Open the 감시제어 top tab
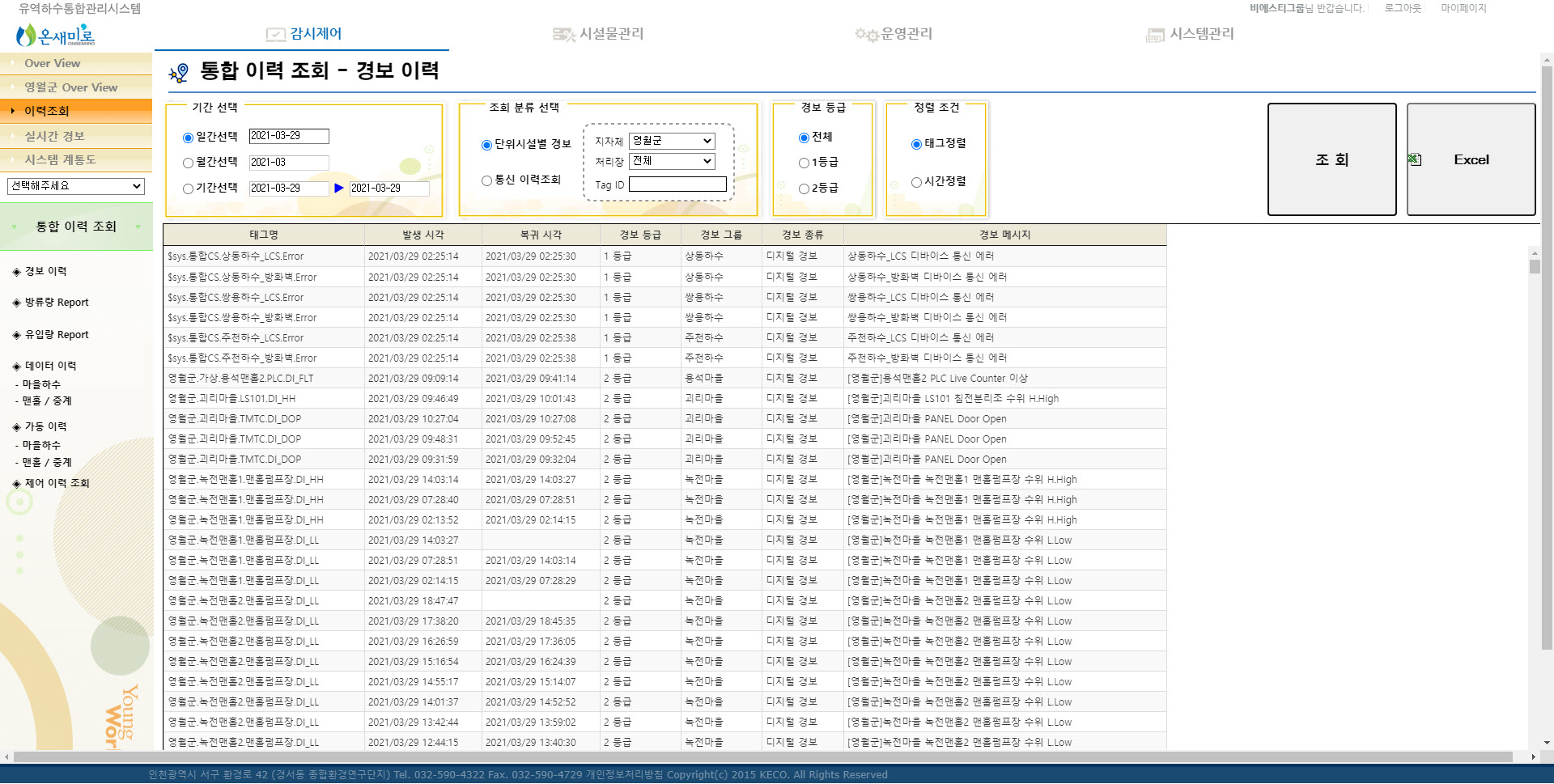The image size is (1554, 784). [x=303, y=34]
